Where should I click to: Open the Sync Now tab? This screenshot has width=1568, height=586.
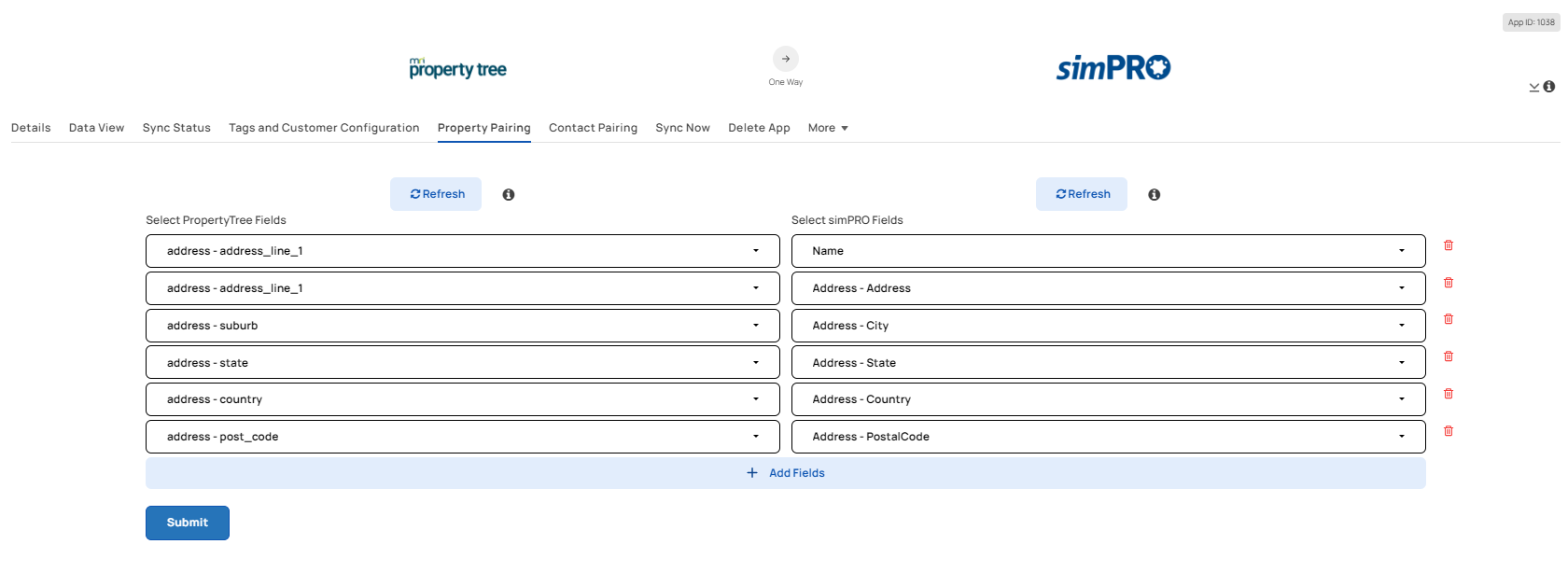coord(682,128)
